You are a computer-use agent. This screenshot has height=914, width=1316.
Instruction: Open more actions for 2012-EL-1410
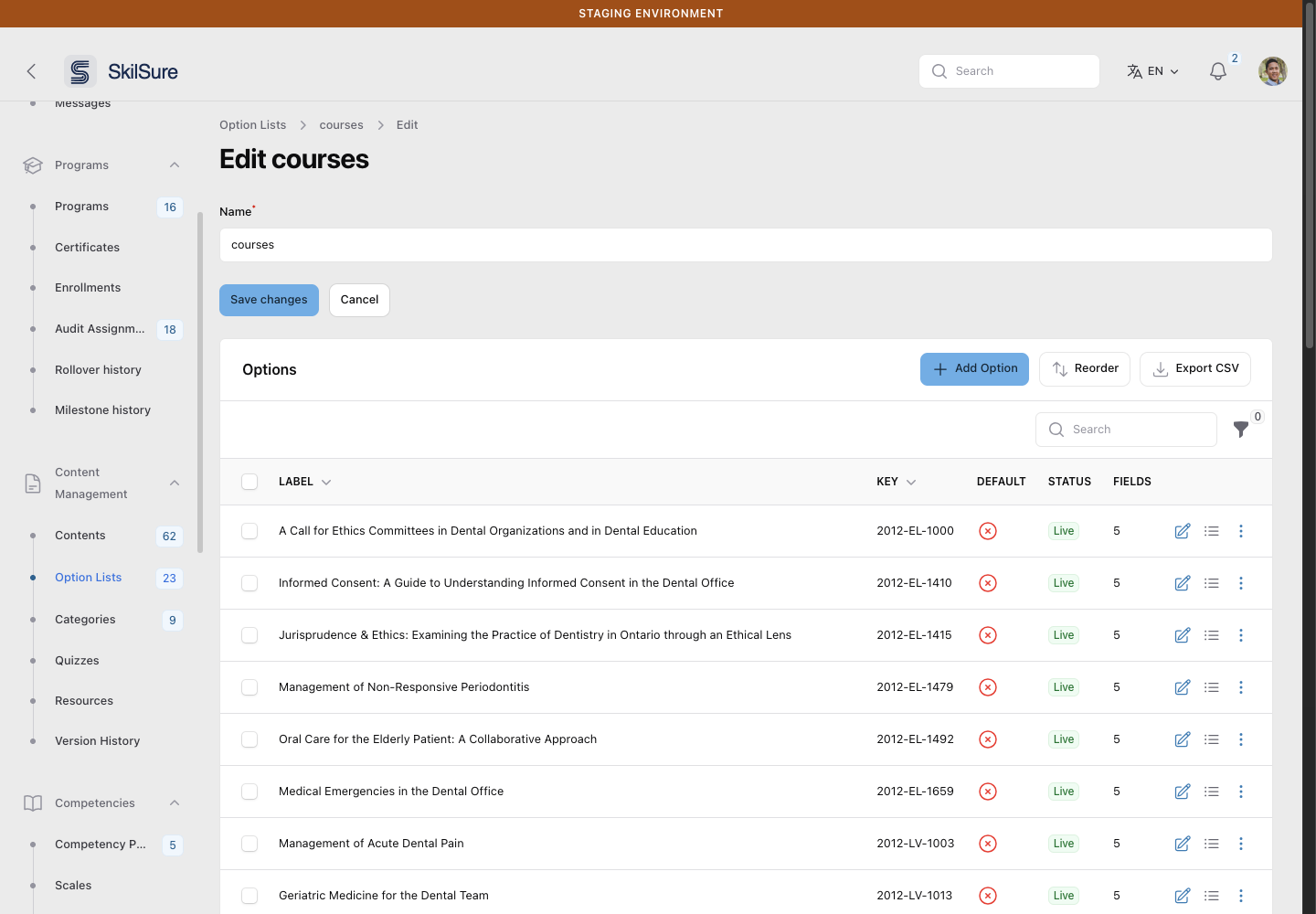tap(1241, 583)
